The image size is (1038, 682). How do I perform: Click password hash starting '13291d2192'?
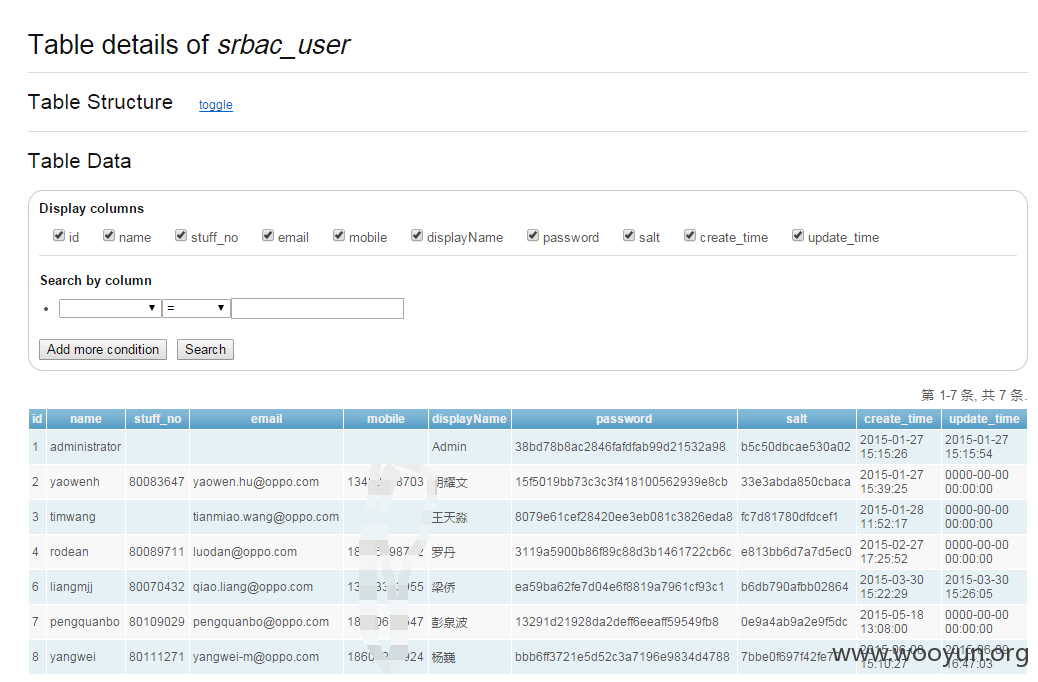pyautogui.click(x=617, y=622)
